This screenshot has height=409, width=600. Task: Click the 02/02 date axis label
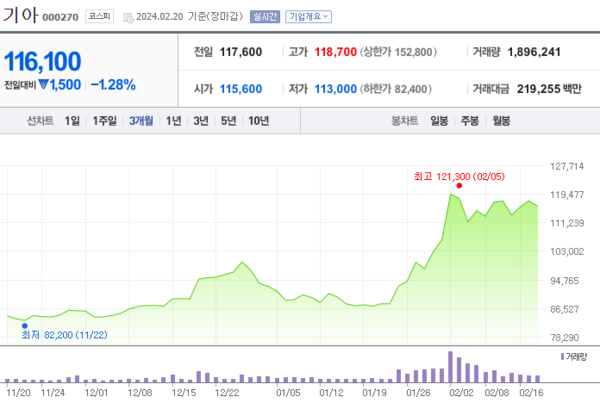461,393
